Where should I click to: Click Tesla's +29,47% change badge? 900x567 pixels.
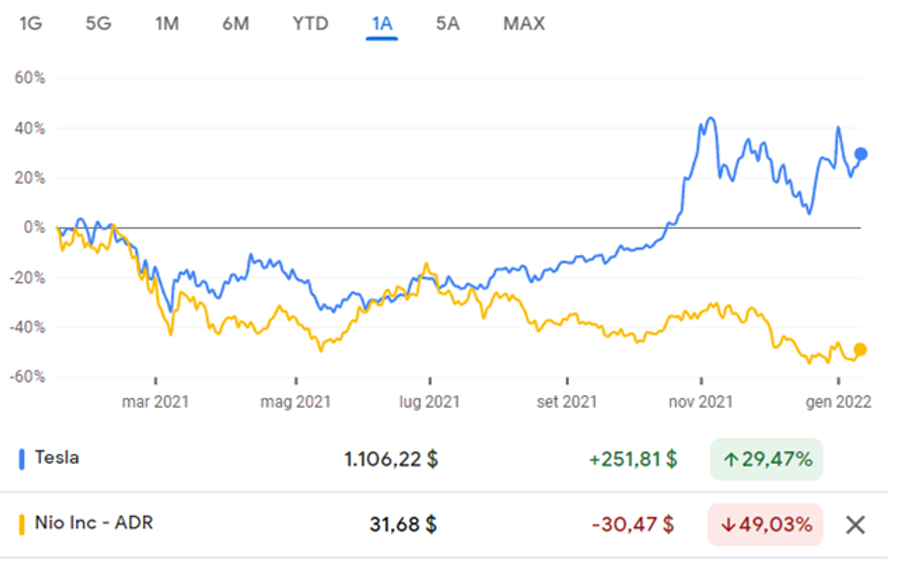click(x=767, y=459)
